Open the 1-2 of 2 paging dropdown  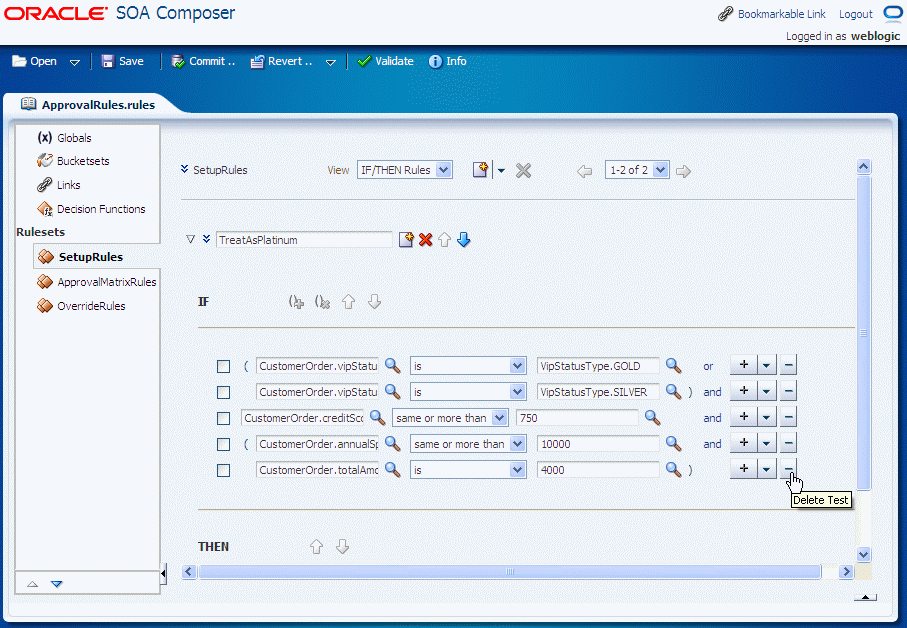tap(637, 170)
